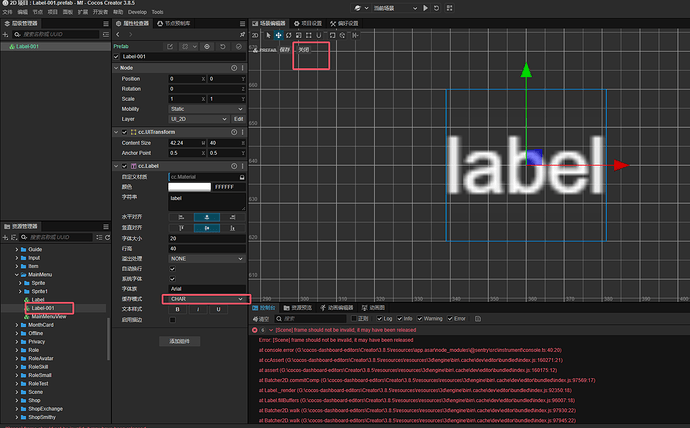Open the label color white swatch
This screenshot has width=690, height=428.
[190, 187]
